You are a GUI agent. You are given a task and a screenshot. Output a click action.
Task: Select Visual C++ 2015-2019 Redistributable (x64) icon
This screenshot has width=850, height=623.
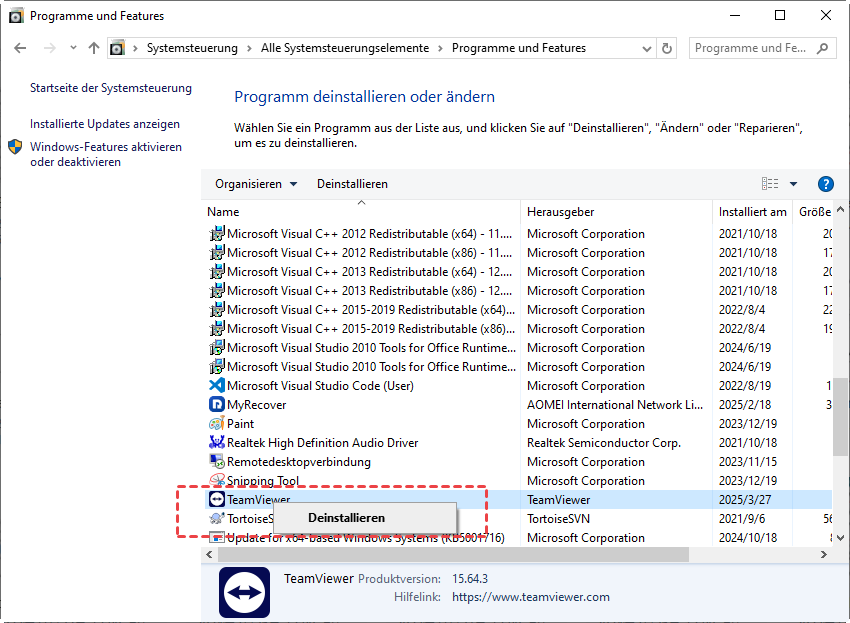pyautogui.click(x=217, y=310)
